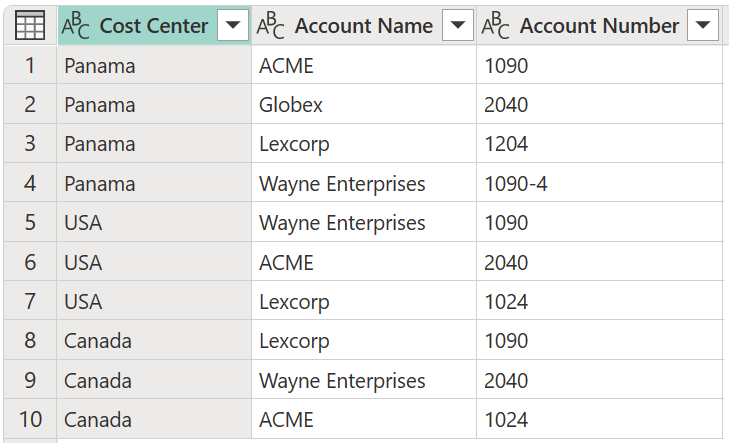729x443 pixels.
Task: Click the Globex cell
Action: (364, 104)
